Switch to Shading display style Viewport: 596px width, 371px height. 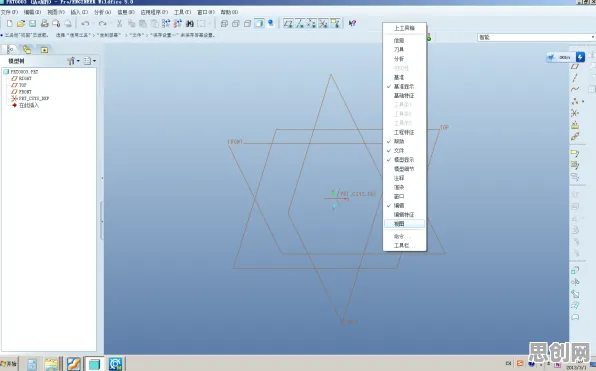259,24
